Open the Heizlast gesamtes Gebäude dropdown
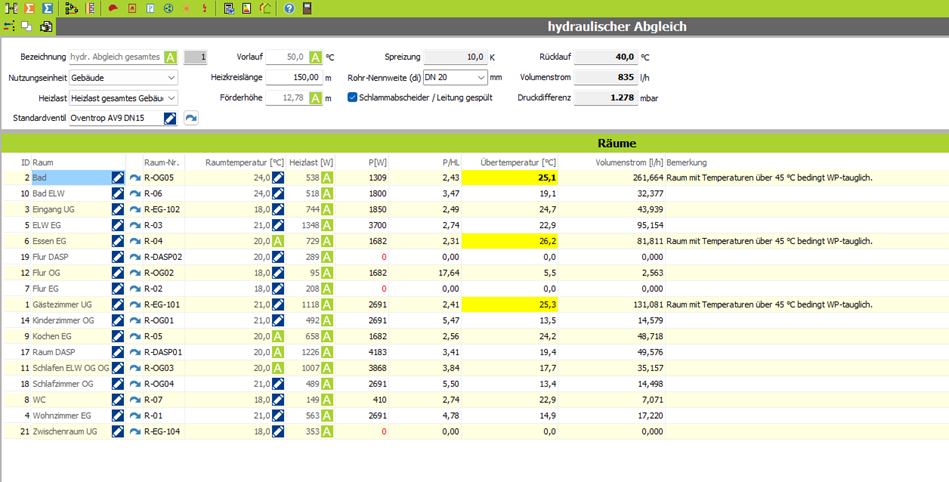This screenshot has height=482, width=949. pos(123,97)
